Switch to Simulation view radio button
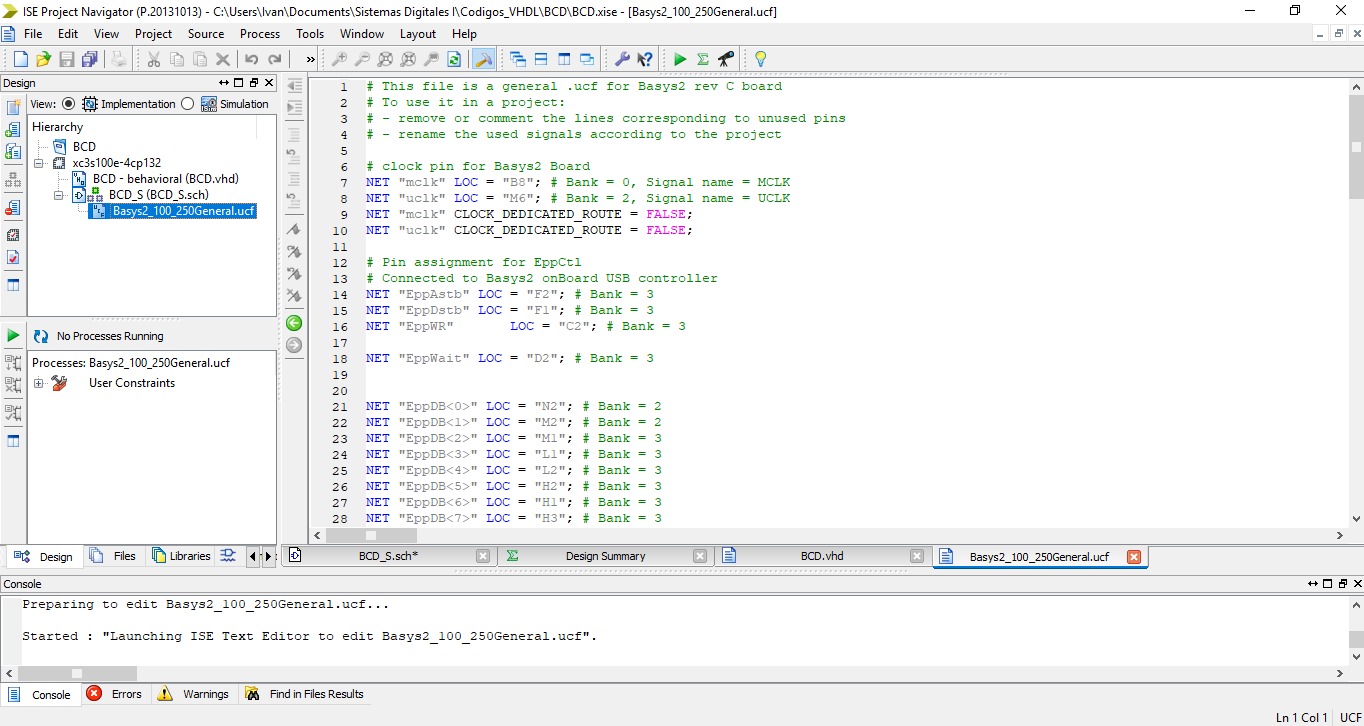1364x726 pixels. coord(188,103)
